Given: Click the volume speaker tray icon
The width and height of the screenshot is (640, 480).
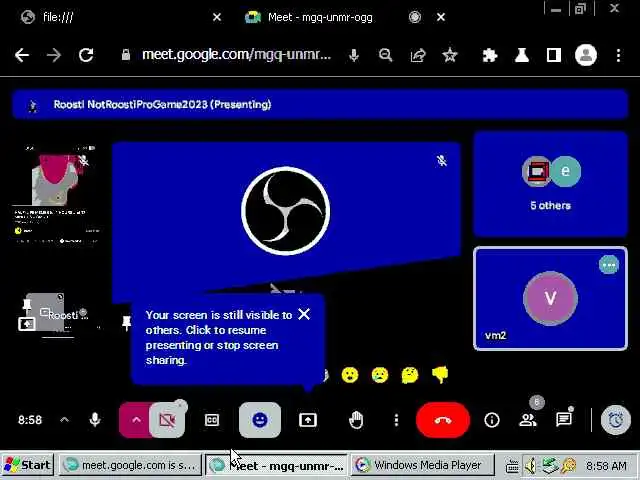Looking at the screenshot, I should click(531, 466).
